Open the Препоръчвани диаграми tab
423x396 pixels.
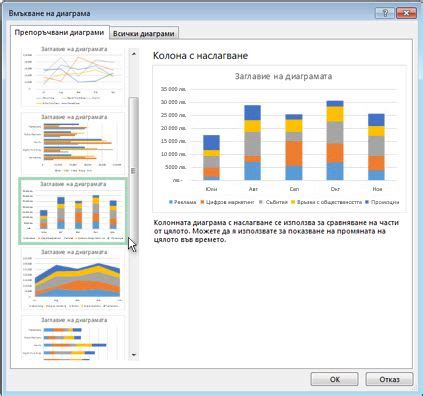point(59,33)
